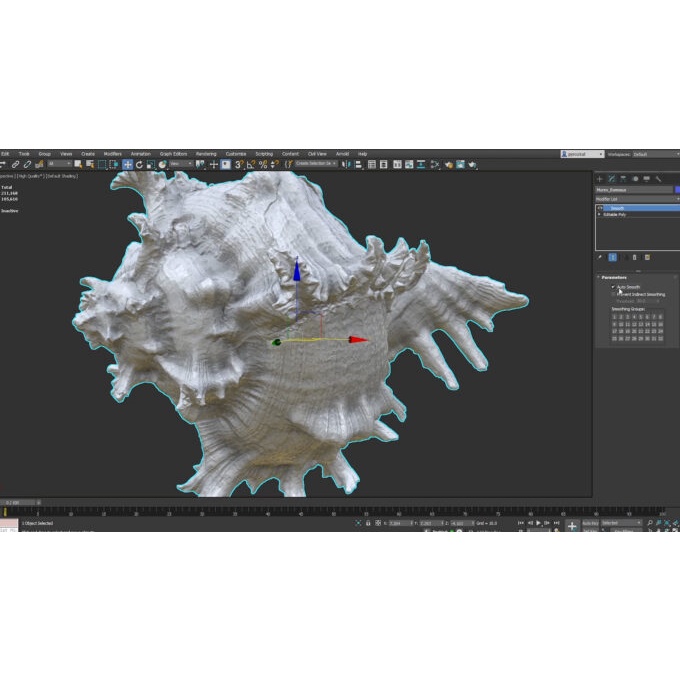Toggle the Smooth modifier visibility eye

point(600,208)
